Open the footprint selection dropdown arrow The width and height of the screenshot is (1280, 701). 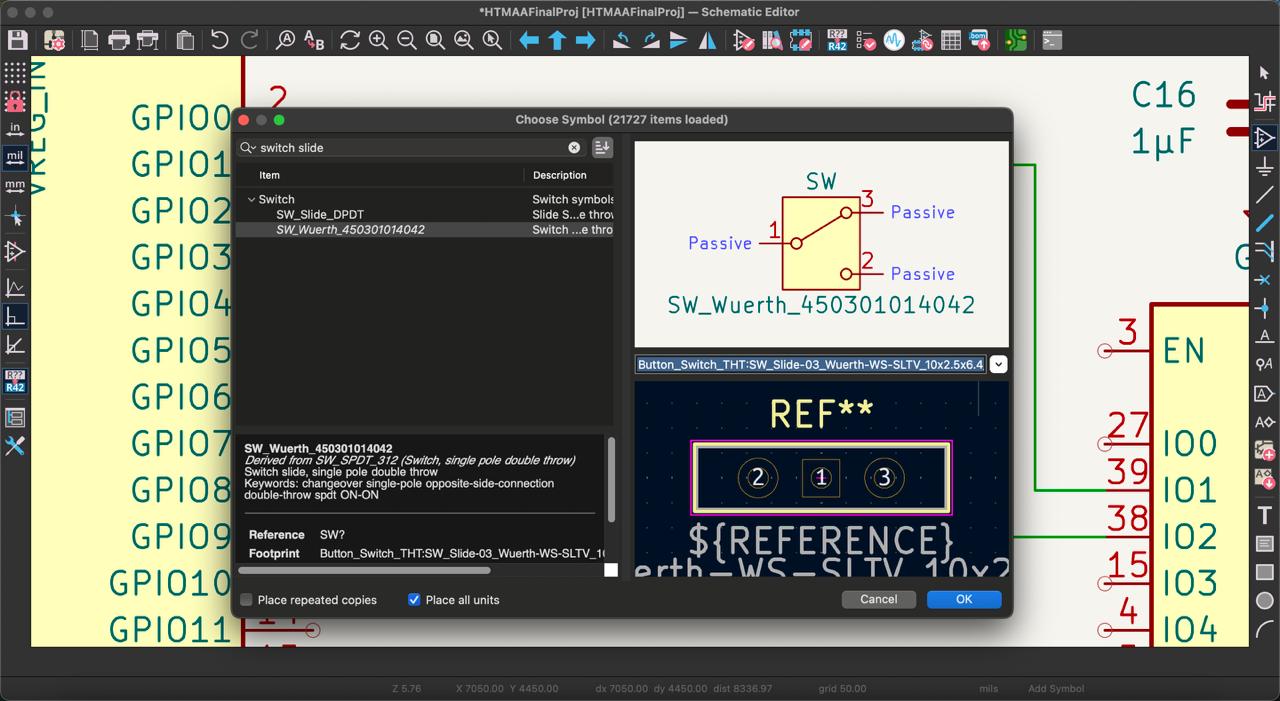pyautogui.click(x=998, y=365)
